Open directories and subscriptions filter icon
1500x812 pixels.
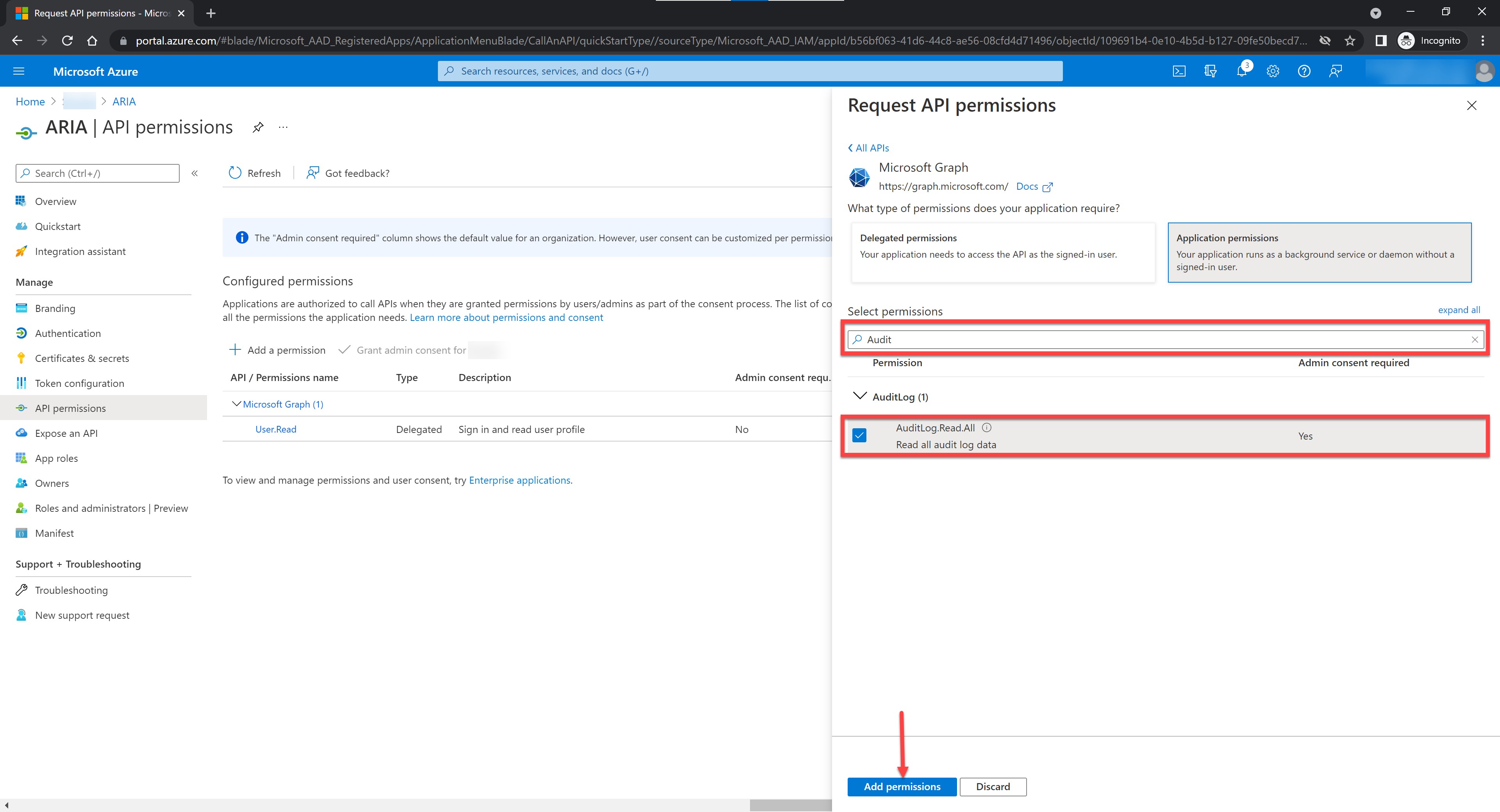tap(1210, 71)
